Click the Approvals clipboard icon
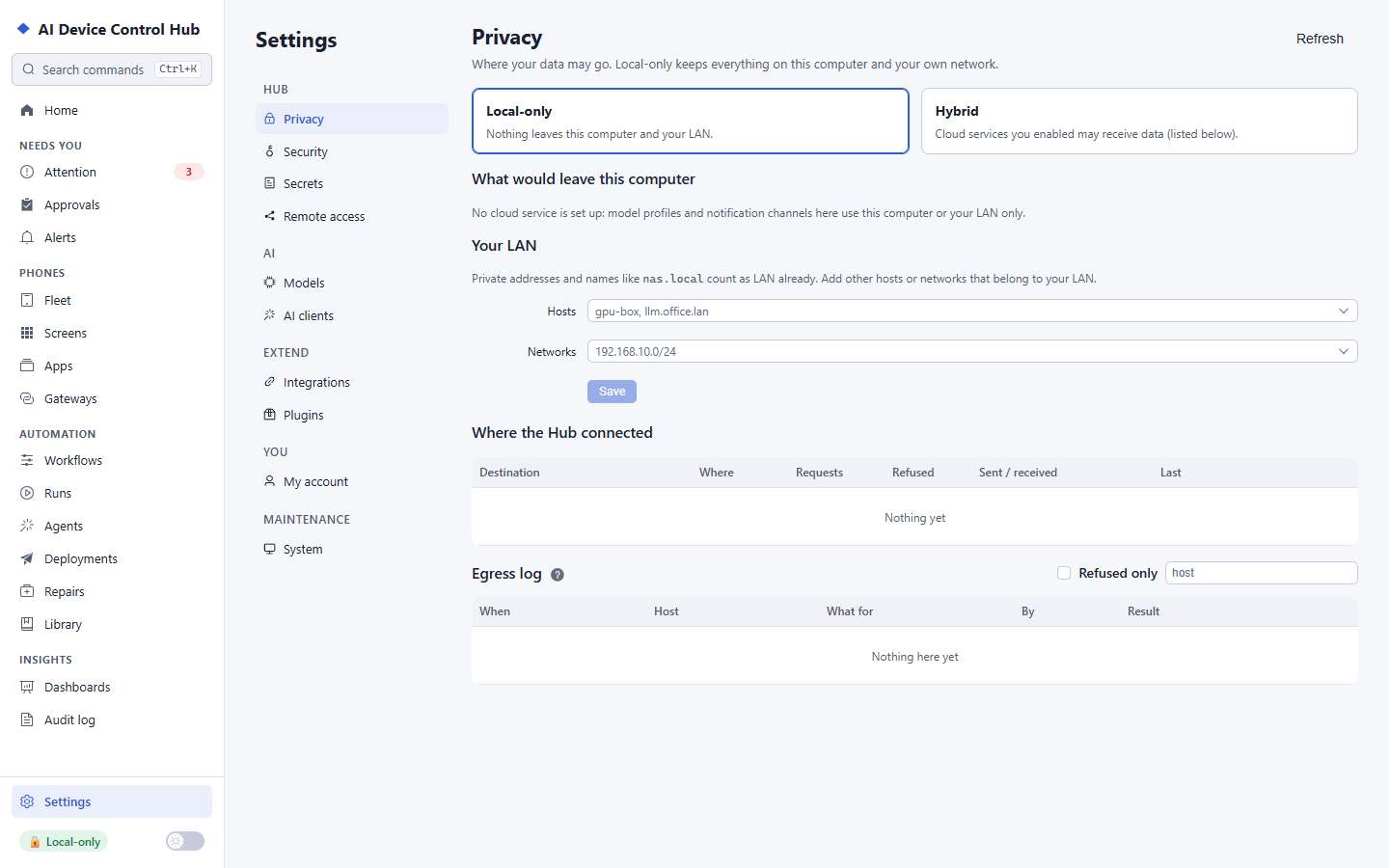 27,205
